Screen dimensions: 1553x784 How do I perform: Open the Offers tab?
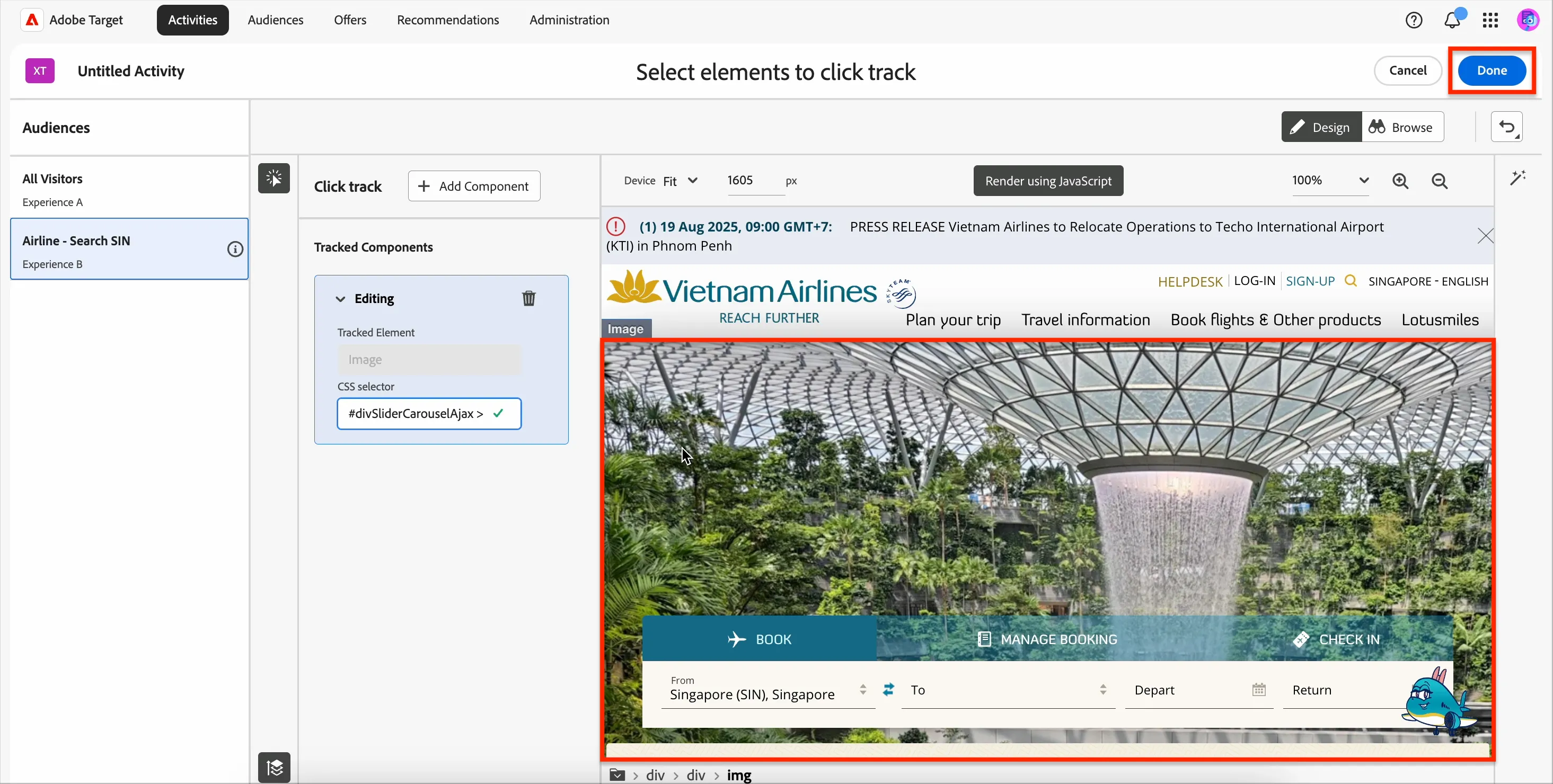(350, 20)
